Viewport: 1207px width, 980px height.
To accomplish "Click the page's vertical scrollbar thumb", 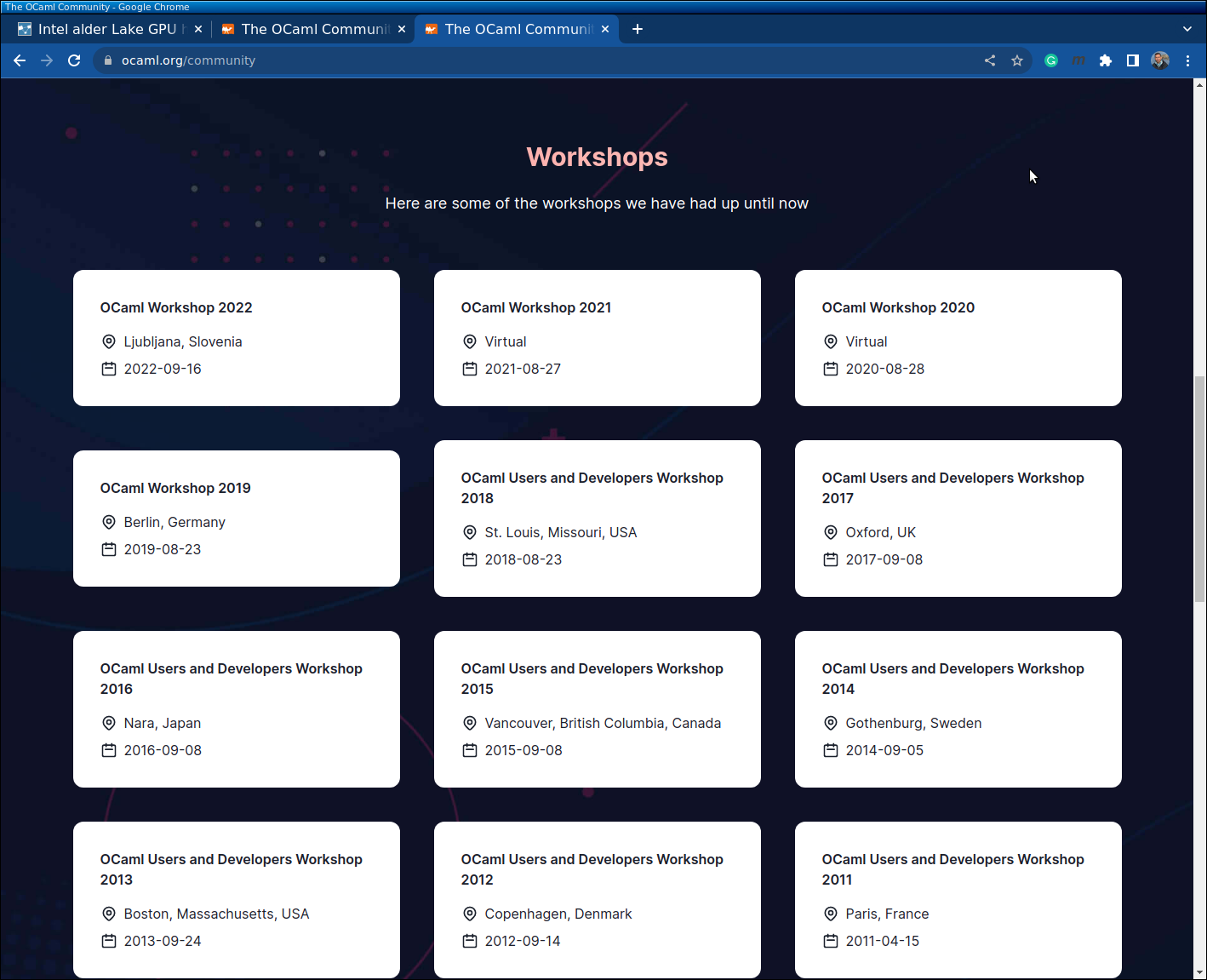I will (x=1199, y=489).
